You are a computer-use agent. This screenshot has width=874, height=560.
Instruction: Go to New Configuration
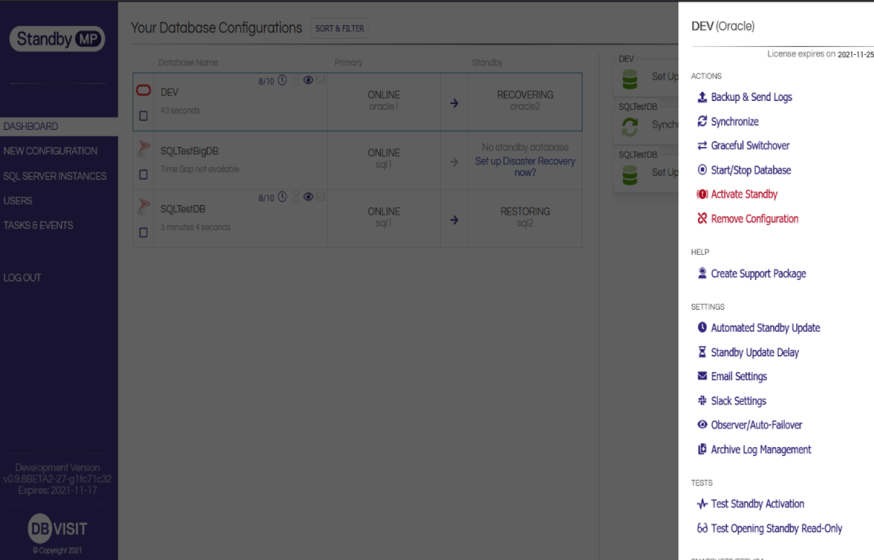tap(50, 151)
